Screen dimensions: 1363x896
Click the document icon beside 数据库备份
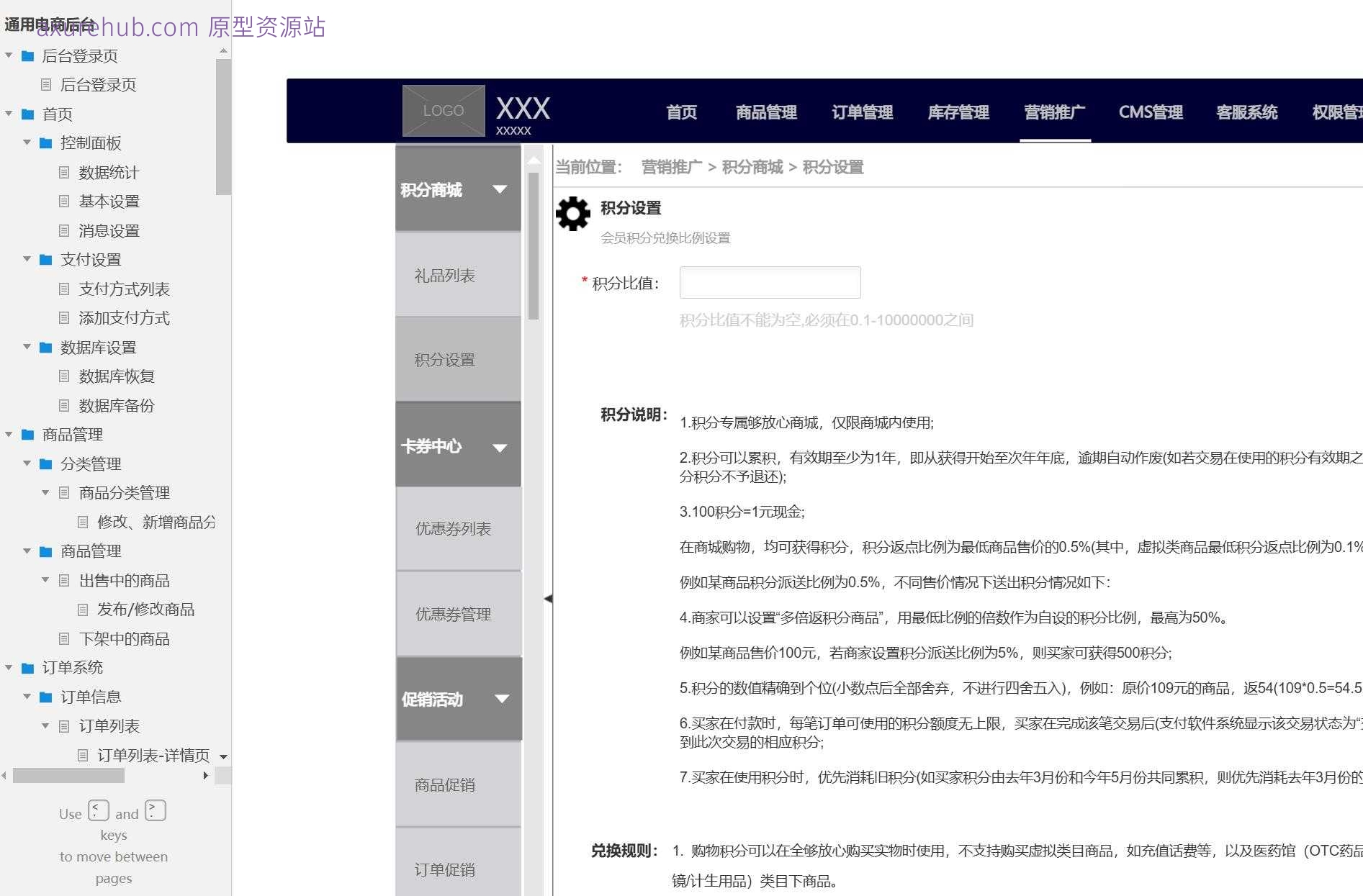pyautogui.click(x=63, y=405)
